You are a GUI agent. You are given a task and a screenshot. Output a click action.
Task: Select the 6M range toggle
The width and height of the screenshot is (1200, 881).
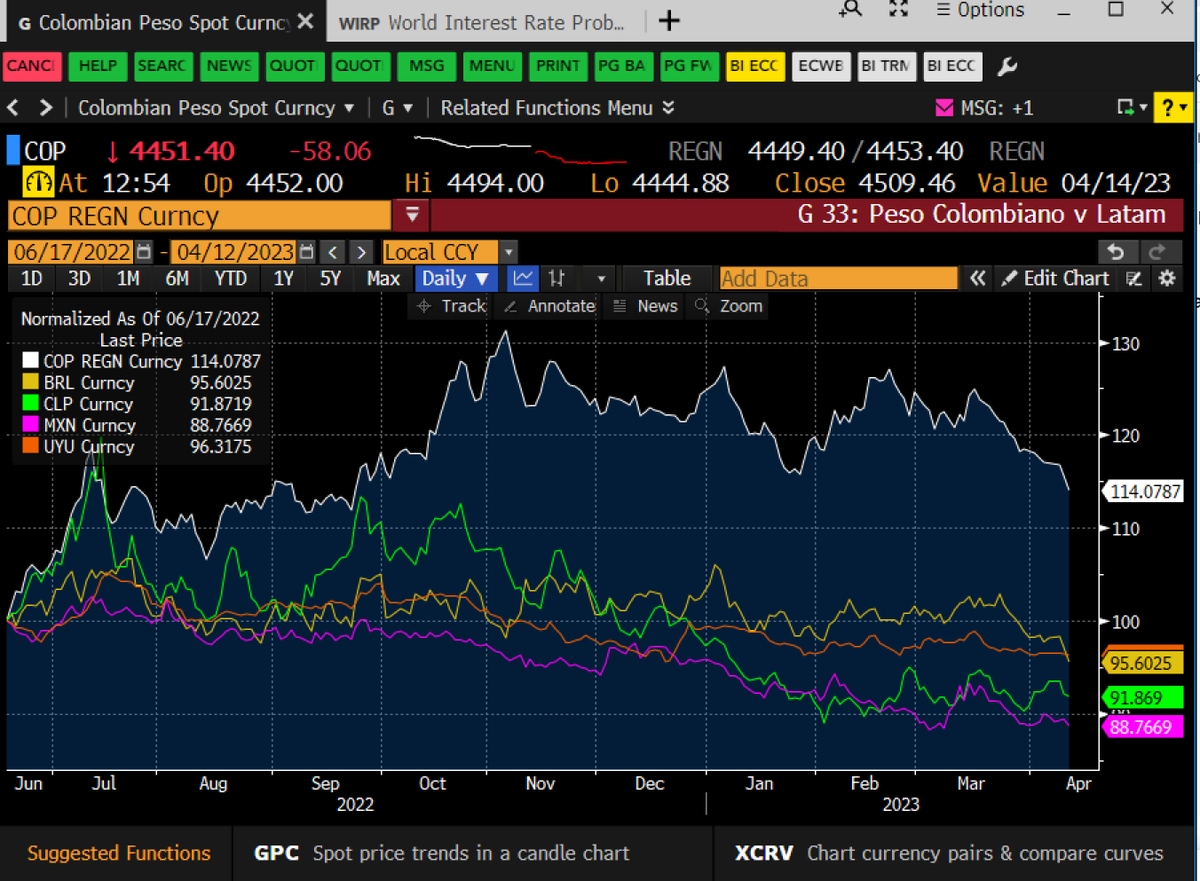[x=177, y=279]
